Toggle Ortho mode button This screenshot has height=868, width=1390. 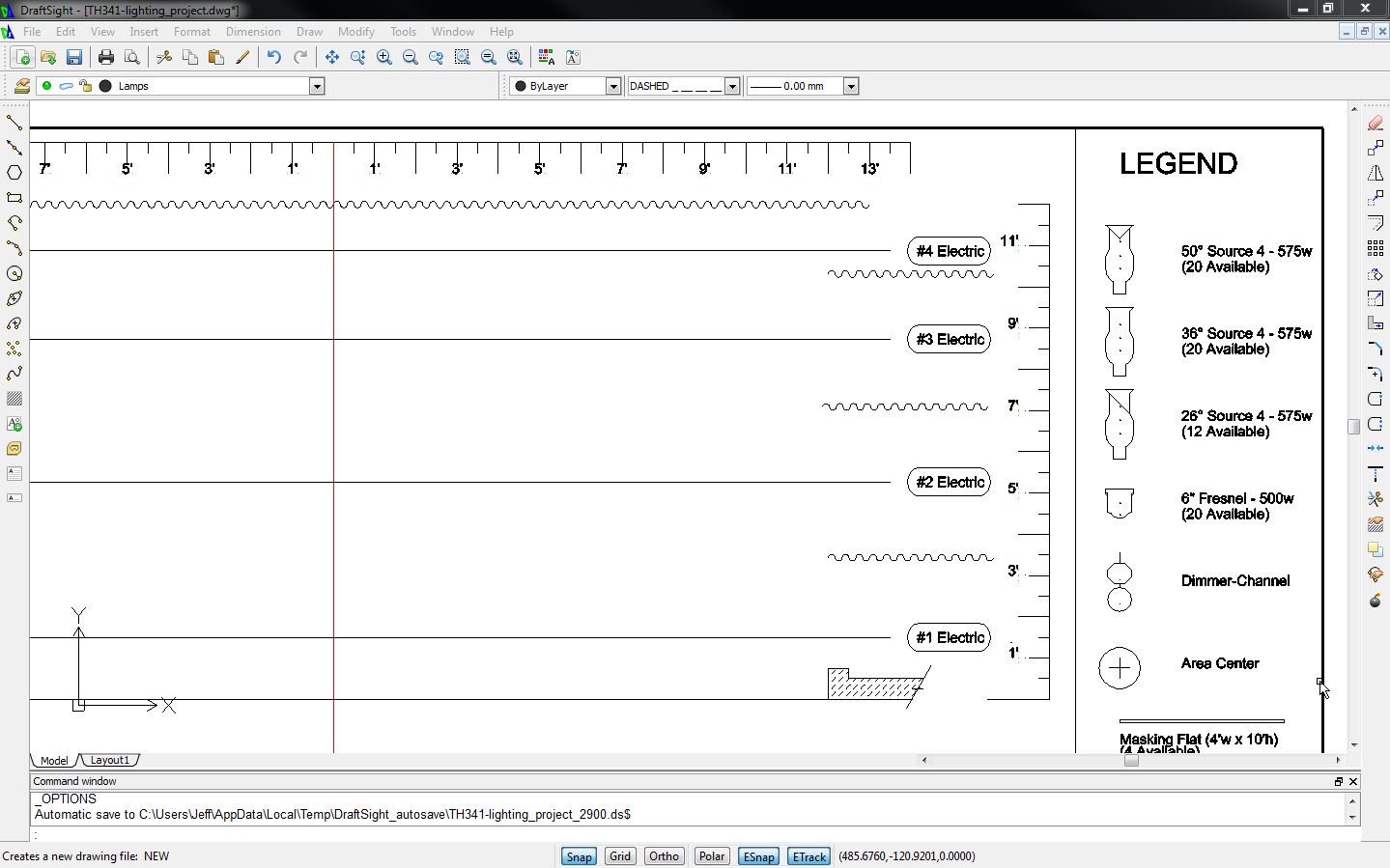click(x=664, y=856)
